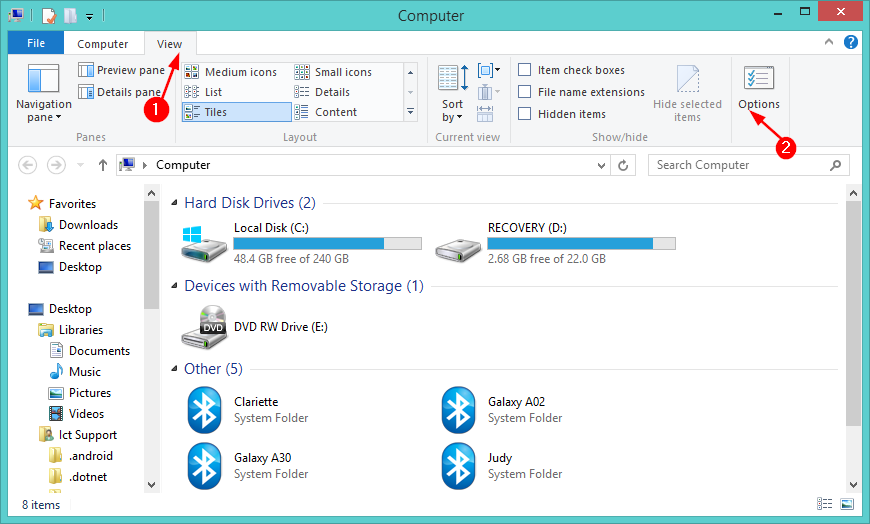Viewport: 870px width, 524px height.
Task: Open Documents library in sidebar
Action: (x=89, y=350)
